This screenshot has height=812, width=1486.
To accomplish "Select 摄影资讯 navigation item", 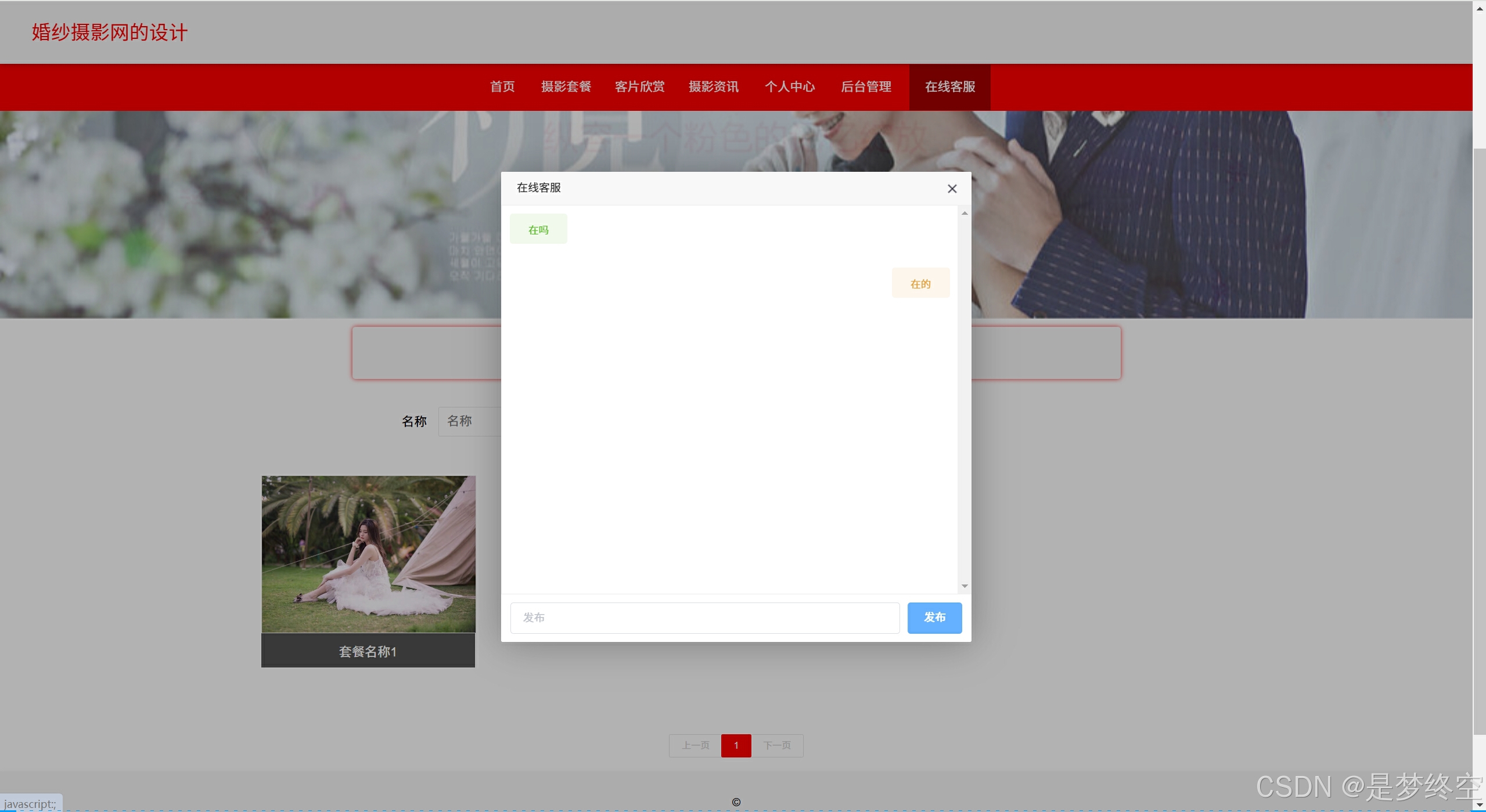I will click(713, 87).
